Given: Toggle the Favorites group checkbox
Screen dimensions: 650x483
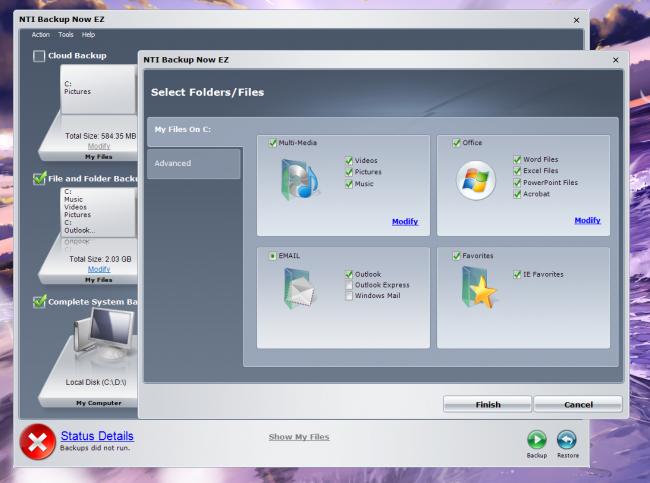Looking at the screenshot, I should pyautogui.click(x=456, y=256).
